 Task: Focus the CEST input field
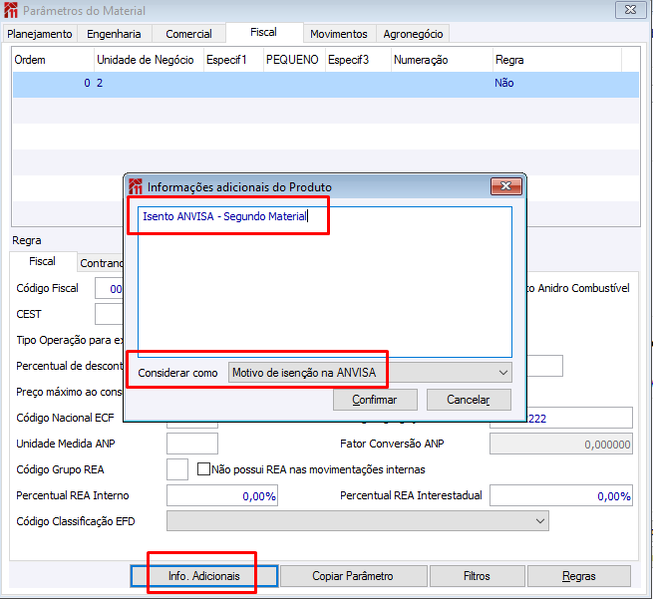tap(109, 314)
